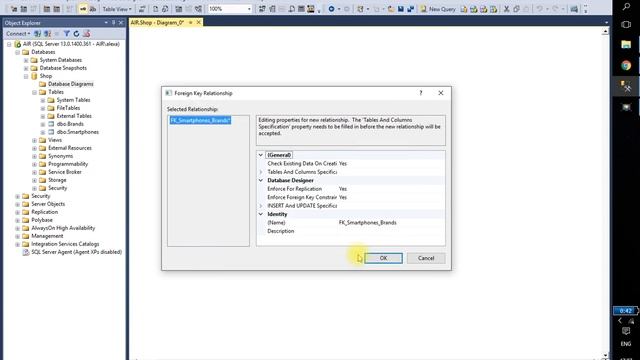The height and width of the screenshot is (360, 640).
Task: Click OK in Foreign Key Relationship dialog
Action: (383, 258)
